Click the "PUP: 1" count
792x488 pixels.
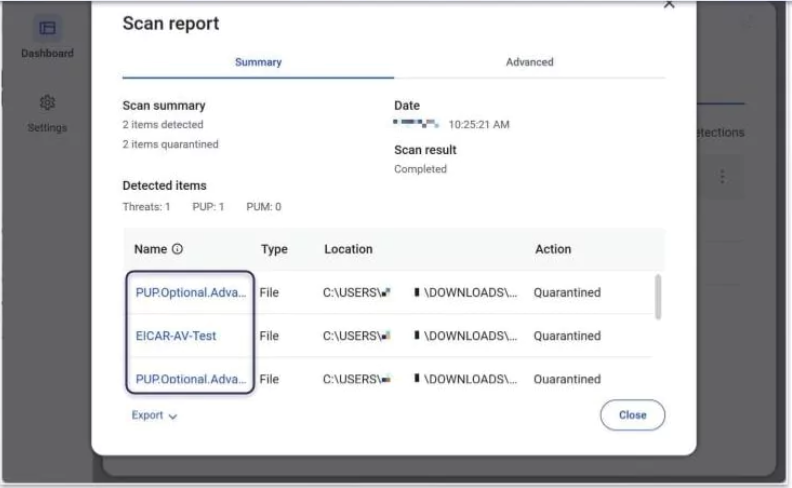tap(208, 207)
